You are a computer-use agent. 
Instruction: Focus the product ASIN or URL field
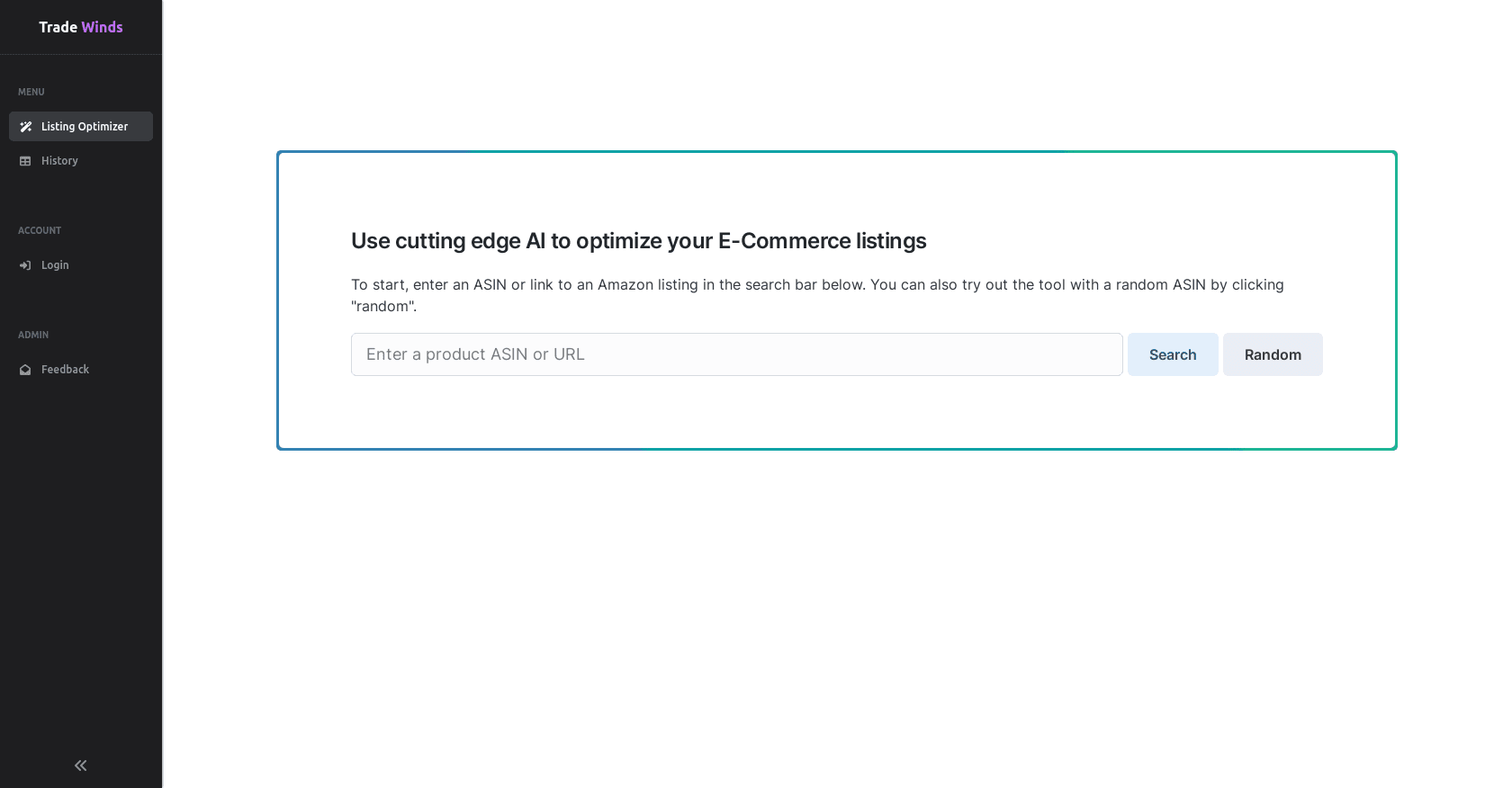(737, 354)
